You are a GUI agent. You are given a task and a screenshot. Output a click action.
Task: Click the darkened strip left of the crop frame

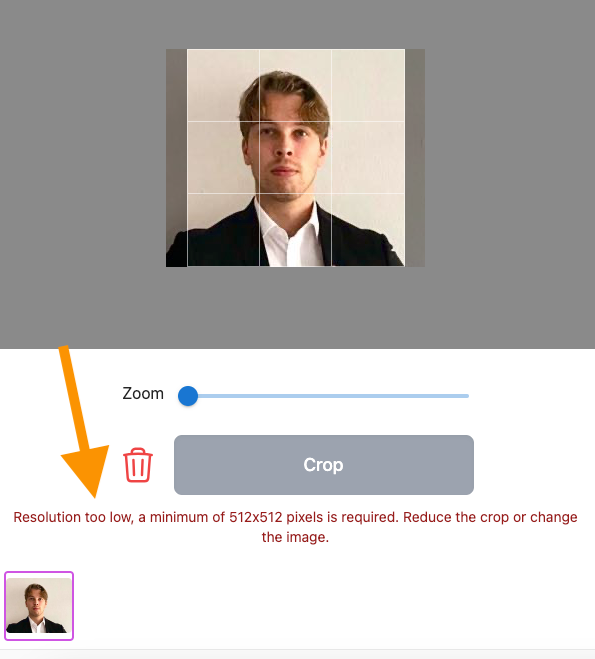click(x=176, y=158)
